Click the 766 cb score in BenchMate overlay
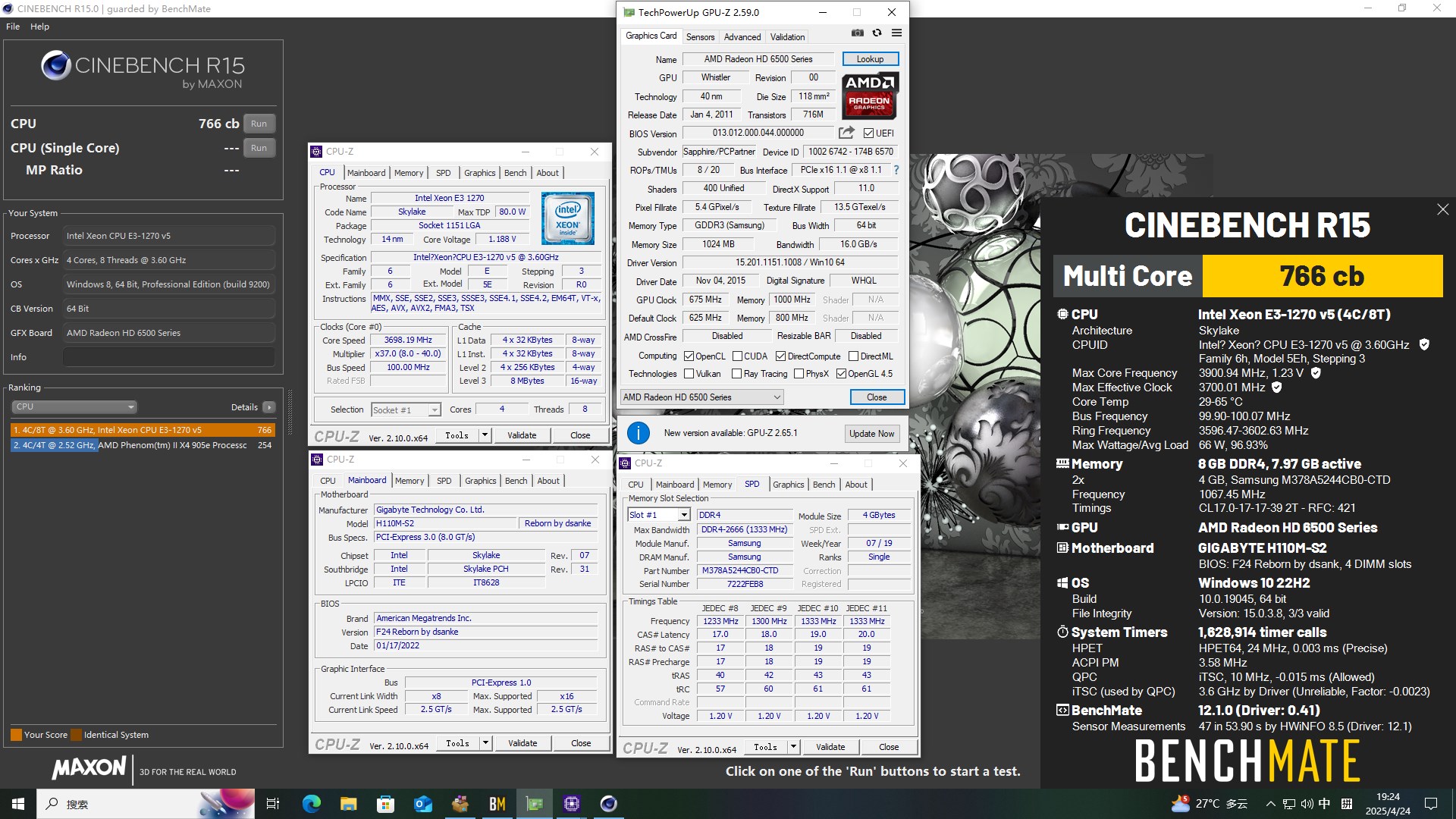 click(x=1323, y=276)
